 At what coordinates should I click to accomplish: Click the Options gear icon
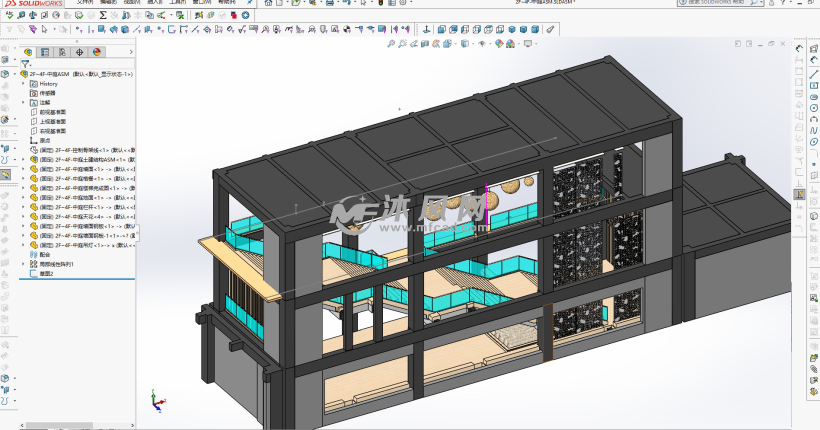click(x=403, y=3)
